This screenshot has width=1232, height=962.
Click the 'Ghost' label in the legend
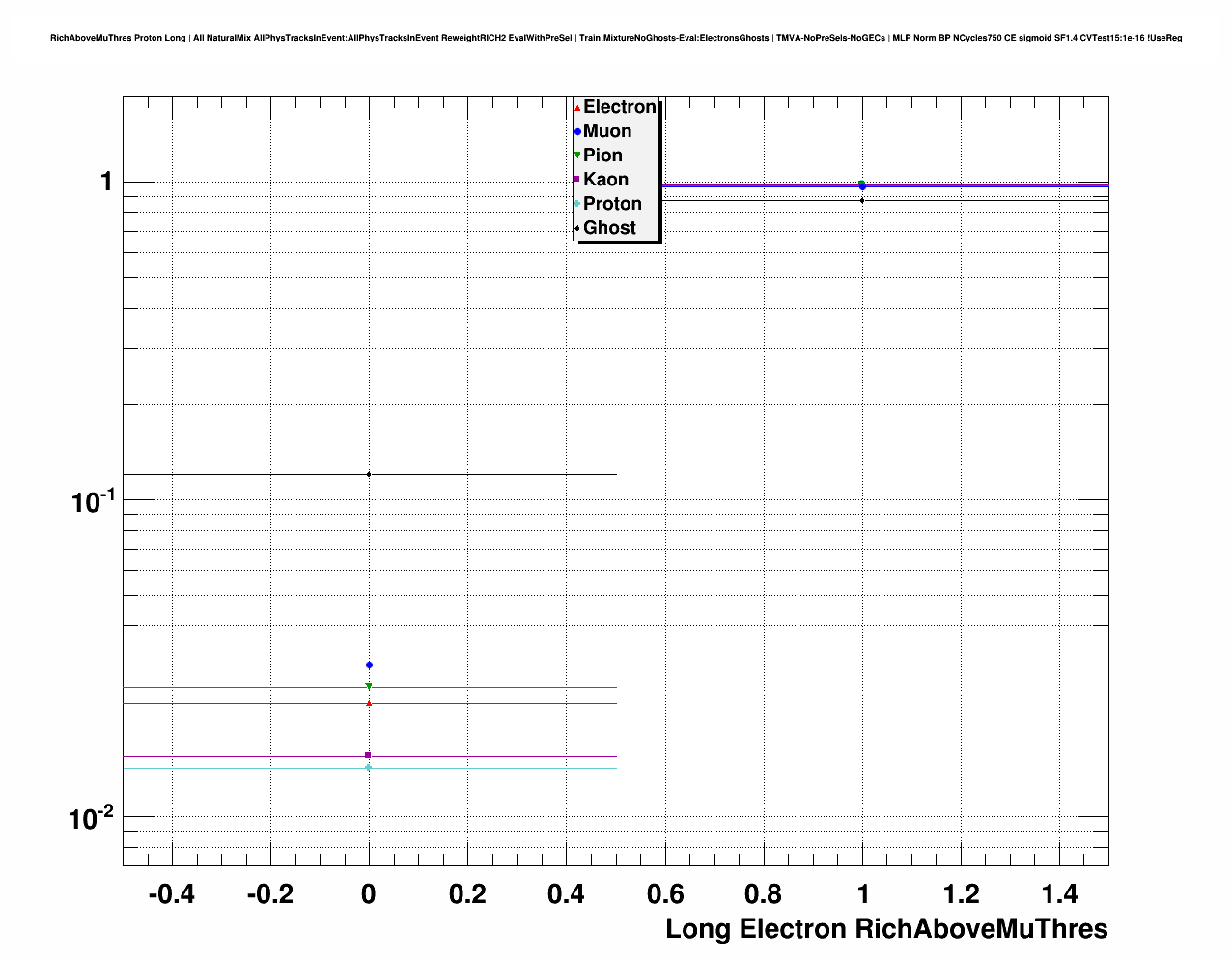tap(609, 228)
